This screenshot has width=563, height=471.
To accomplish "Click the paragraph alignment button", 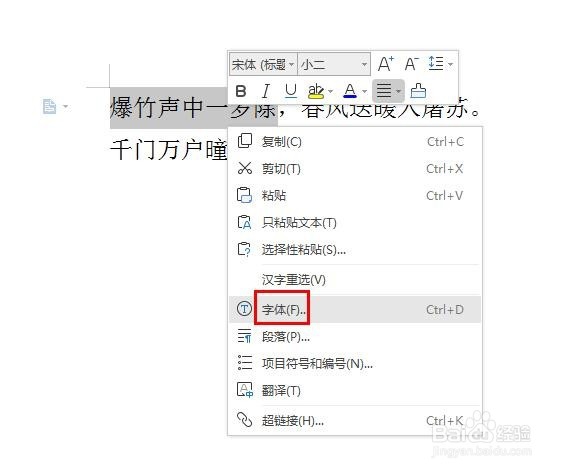I will tap(384, 91).
